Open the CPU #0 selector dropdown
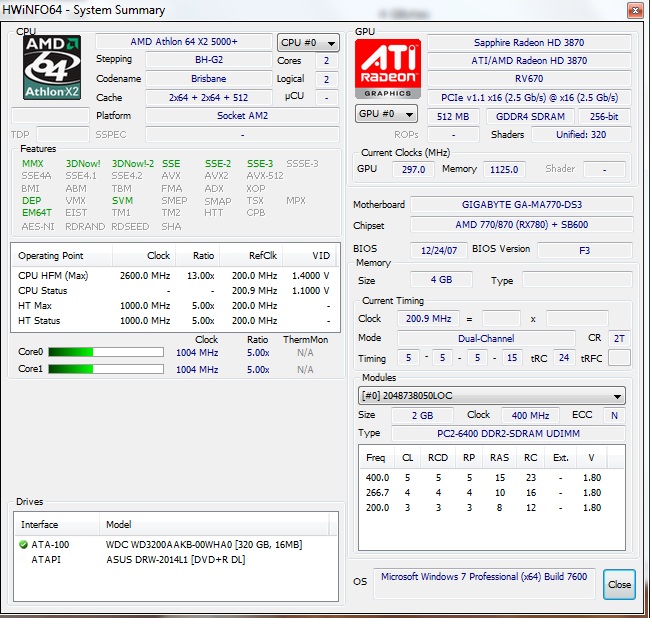The height and width of the screenshot is (630, 652). click(x=303, y=43)
